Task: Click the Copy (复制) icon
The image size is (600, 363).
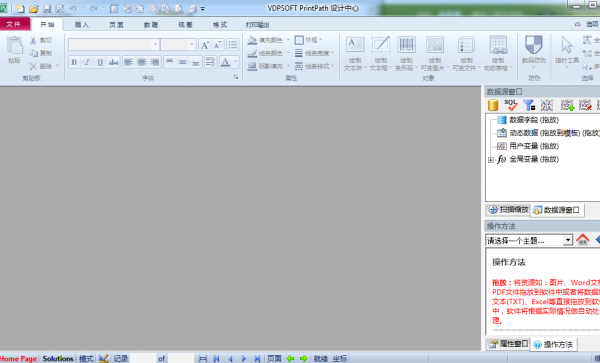Action: [x=34, y=53]
